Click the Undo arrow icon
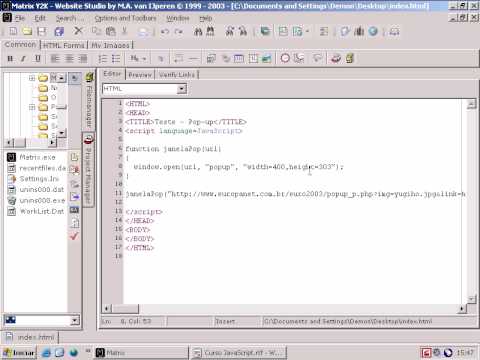 (x=165, y=32)
